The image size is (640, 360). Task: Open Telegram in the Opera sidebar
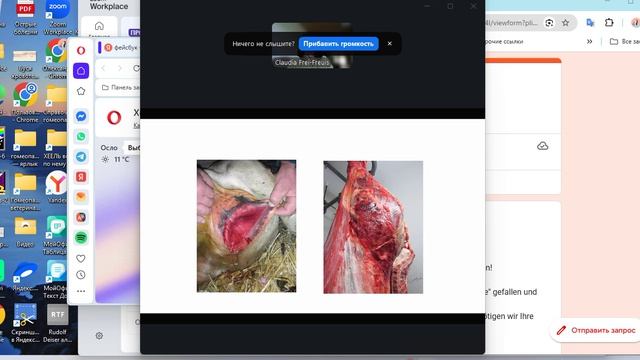[81, 157]
